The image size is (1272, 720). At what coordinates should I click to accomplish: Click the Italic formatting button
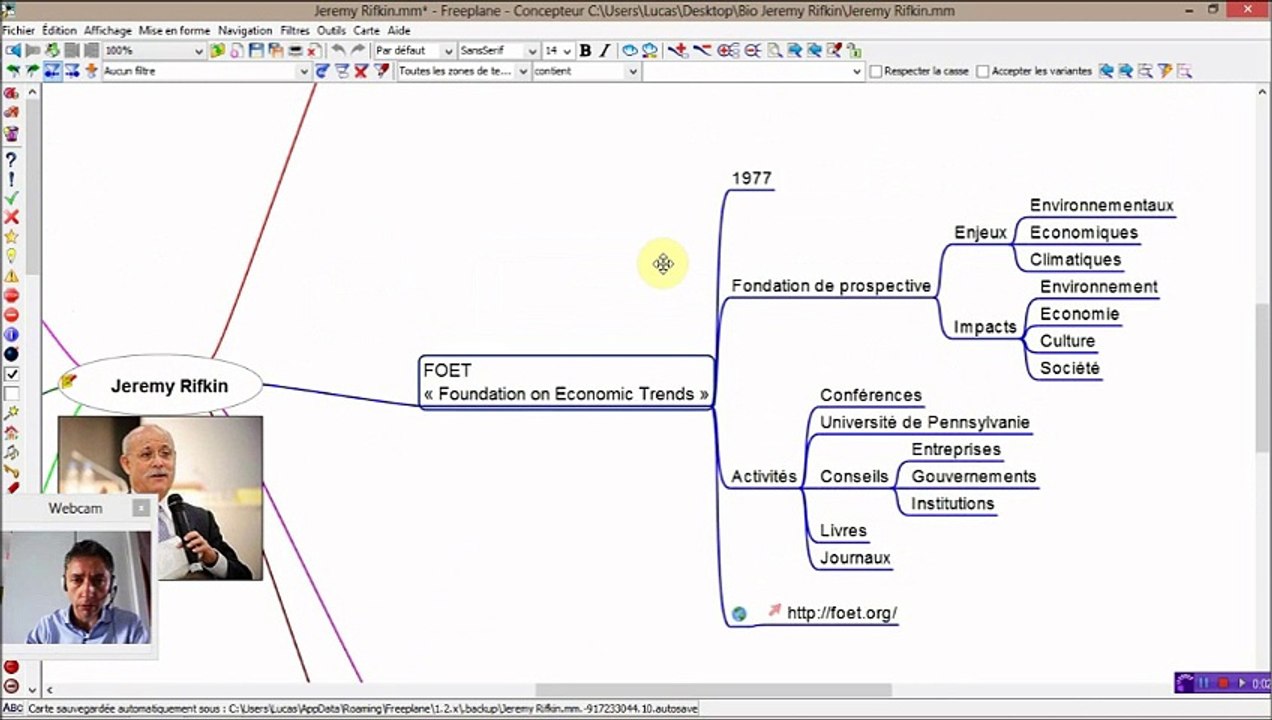click(x=604, y=50)
